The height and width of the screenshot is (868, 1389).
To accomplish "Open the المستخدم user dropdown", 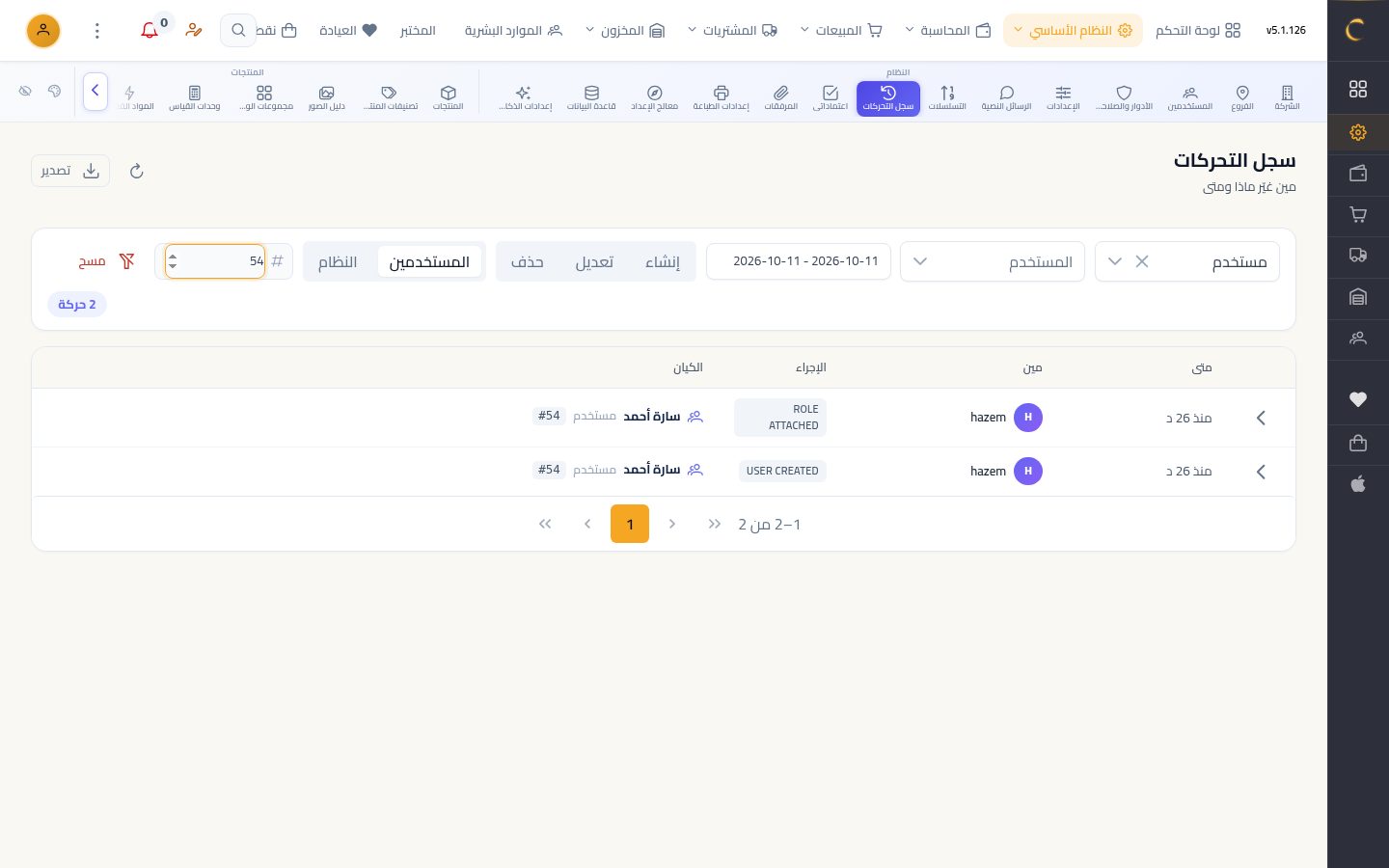I will [993, 261].
